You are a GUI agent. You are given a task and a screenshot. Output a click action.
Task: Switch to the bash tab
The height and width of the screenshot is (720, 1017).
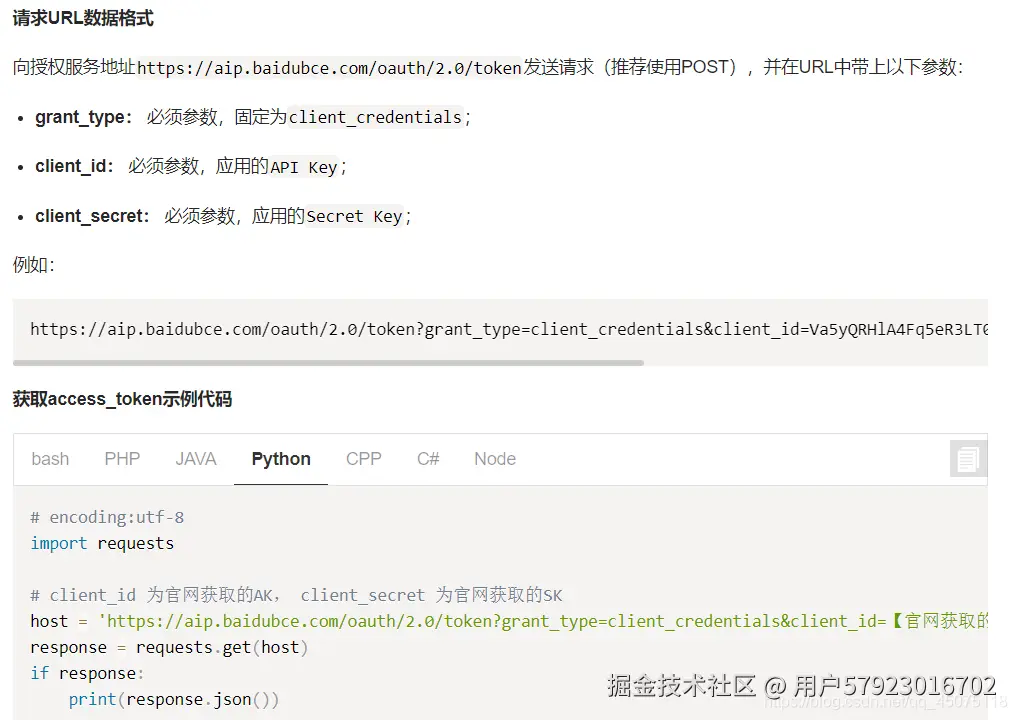50,459
